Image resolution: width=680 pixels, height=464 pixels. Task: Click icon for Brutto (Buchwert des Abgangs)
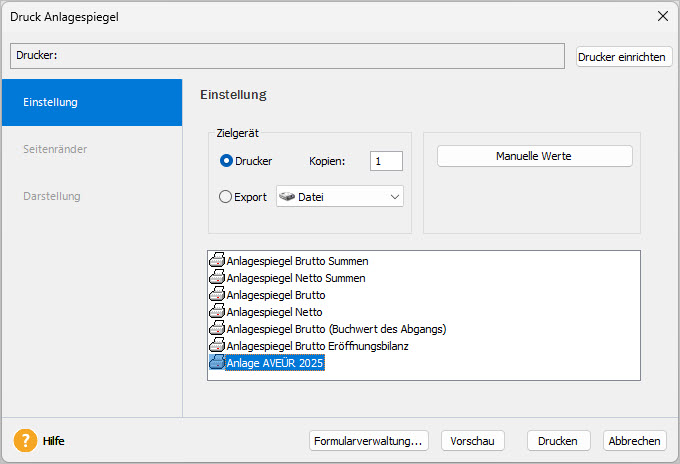(216, 329)
